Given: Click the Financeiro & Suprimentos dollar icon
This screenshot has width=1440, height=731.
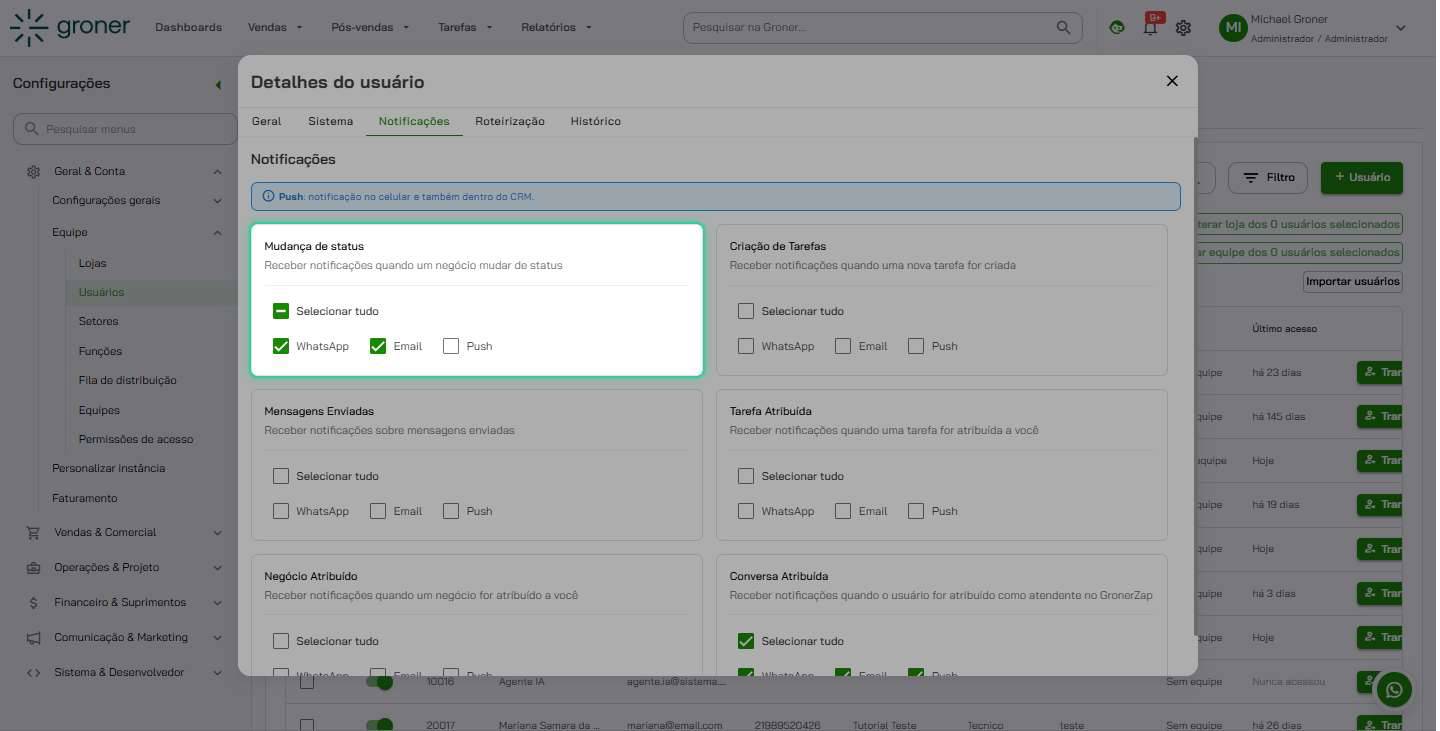Looking at the screenshot, I should pos(34,602).
